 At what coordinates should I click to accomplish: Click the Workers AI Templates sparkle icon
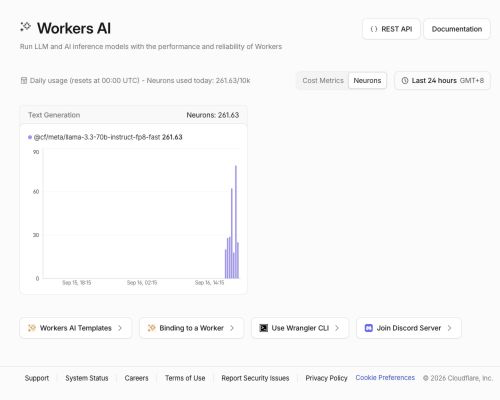tap(32, 328)
